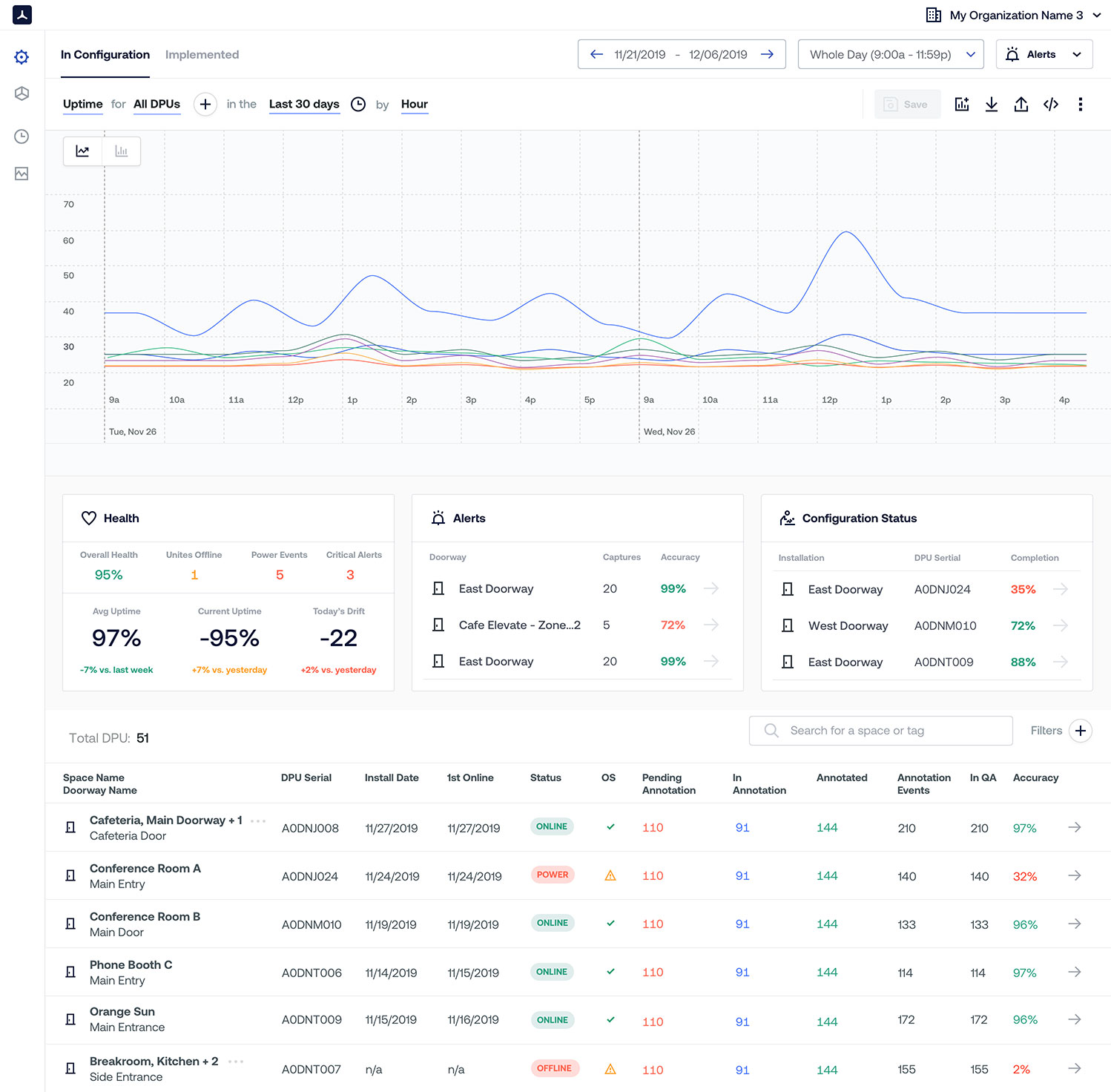
Task: Click the share upload icon
Action: [1021, 105]
